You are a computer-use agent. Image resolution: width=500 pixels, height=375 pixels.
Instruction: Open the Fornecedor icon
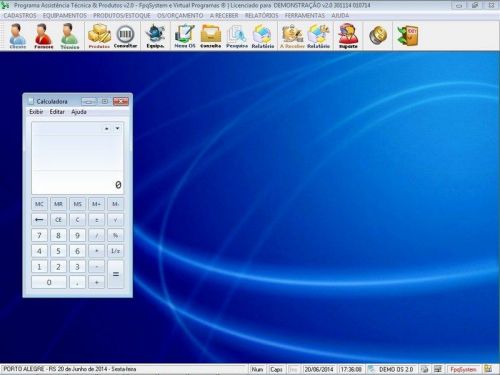click(x=44, y=36)
